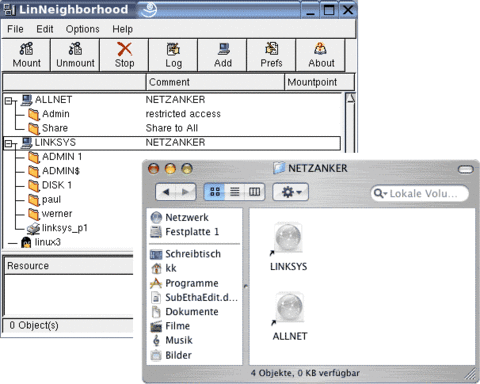Viewport: 480px width, 384px height.
Task: Click the tree list scrollbar up arrow
Action: tap(350, 98)
